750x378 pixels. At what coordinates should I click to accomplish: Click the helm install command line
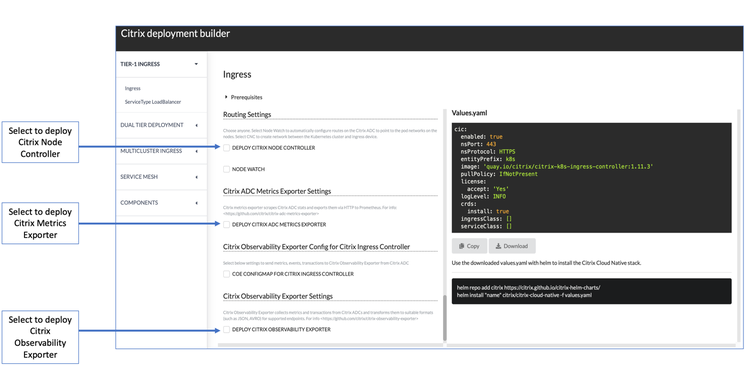pyautogui.click(x=524, y=295)
